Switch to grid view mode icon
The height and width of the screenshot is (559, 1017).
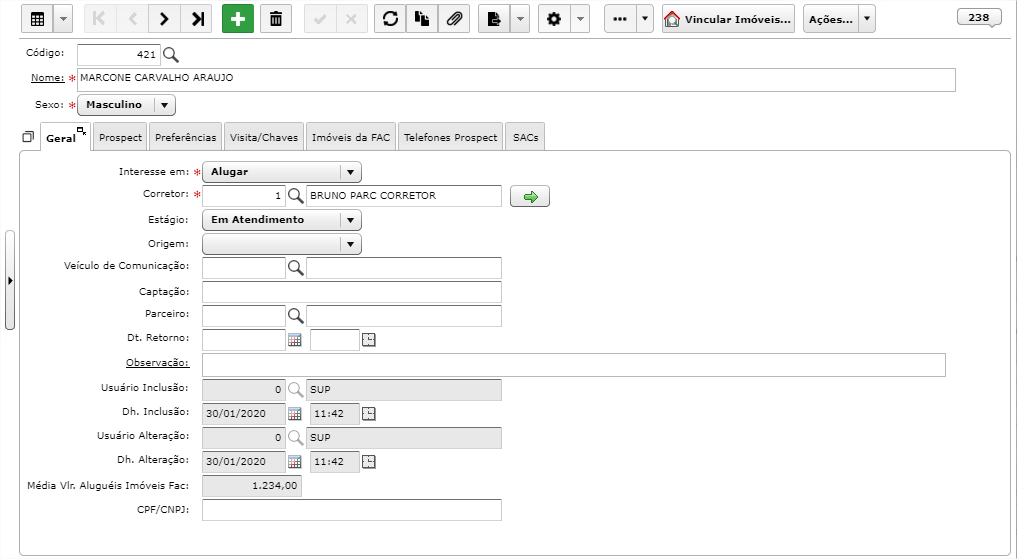point(38,19)
